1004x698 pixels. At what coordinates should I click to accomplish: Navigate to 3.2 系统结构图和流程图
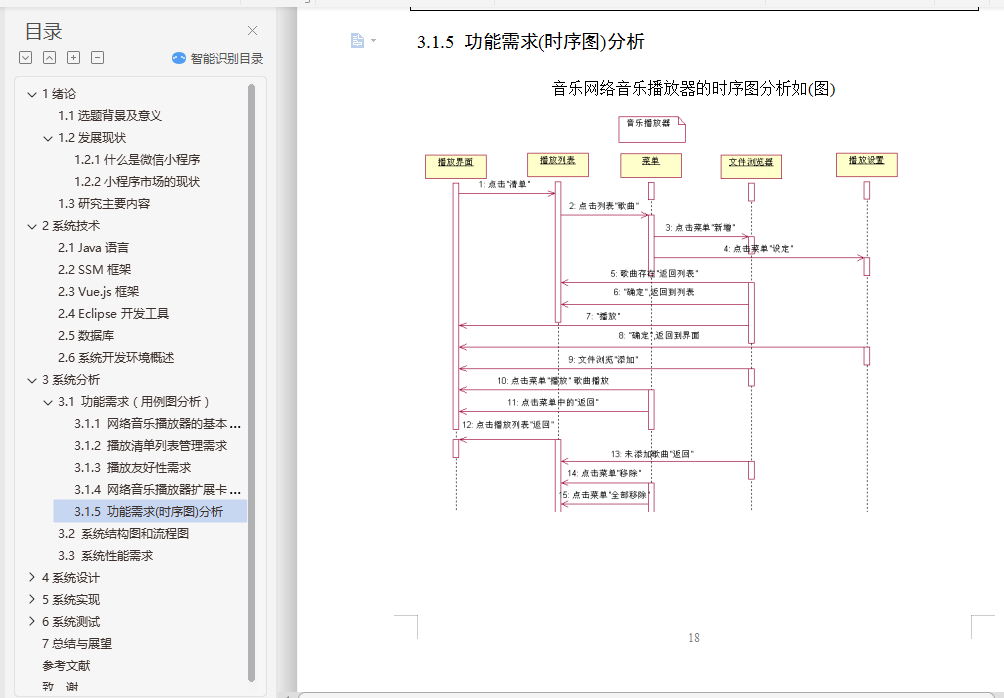(x=124, y=533)
